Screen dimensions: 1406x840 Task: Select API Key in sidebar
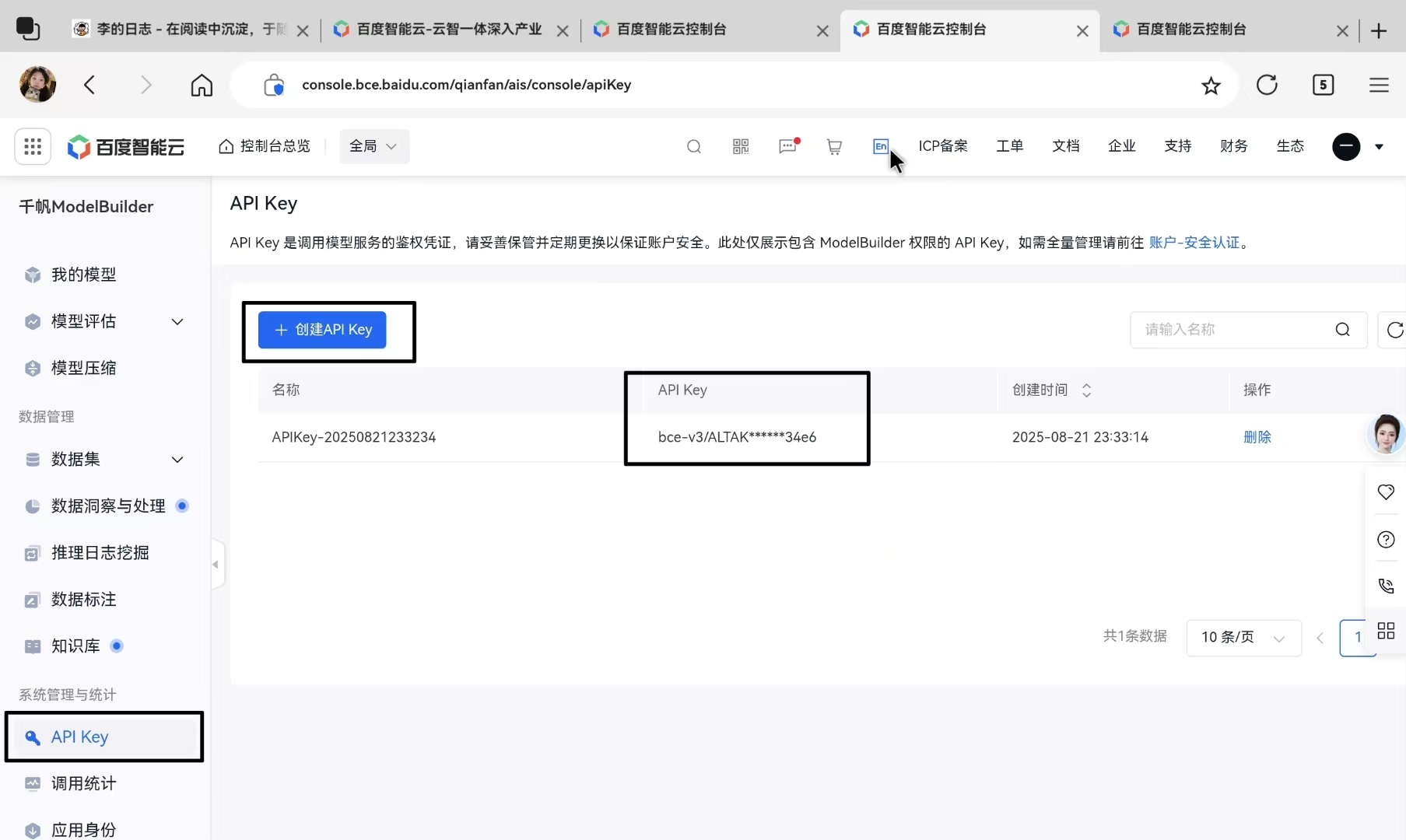pyautogui.click(x=104, y=737)
